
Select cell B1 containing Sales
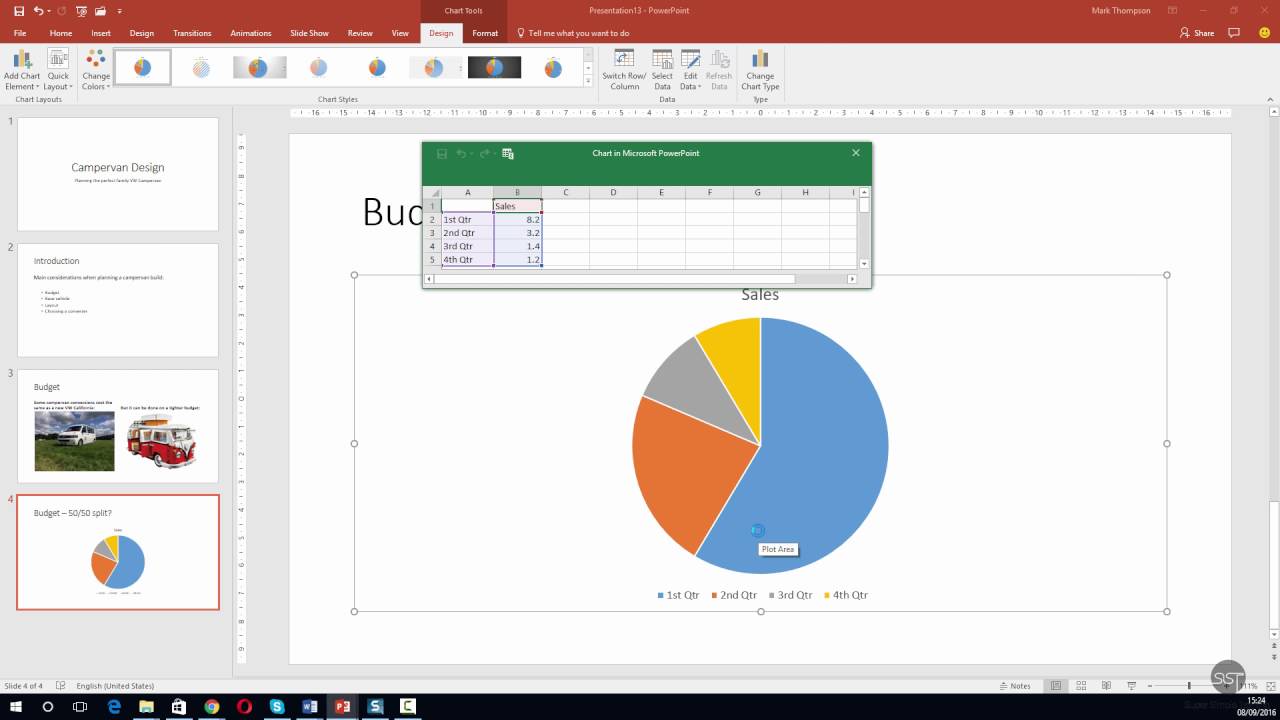click(x=517, y=206)
